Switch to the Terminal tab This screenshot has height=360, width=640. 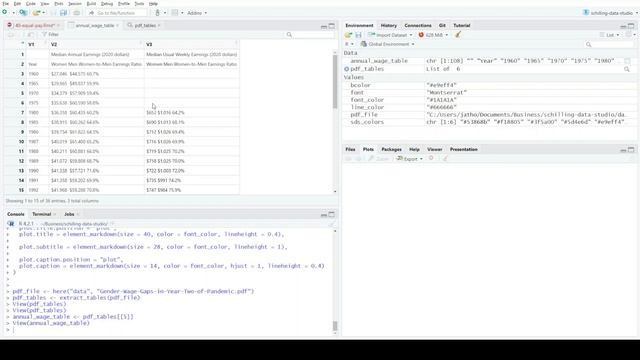42,214
